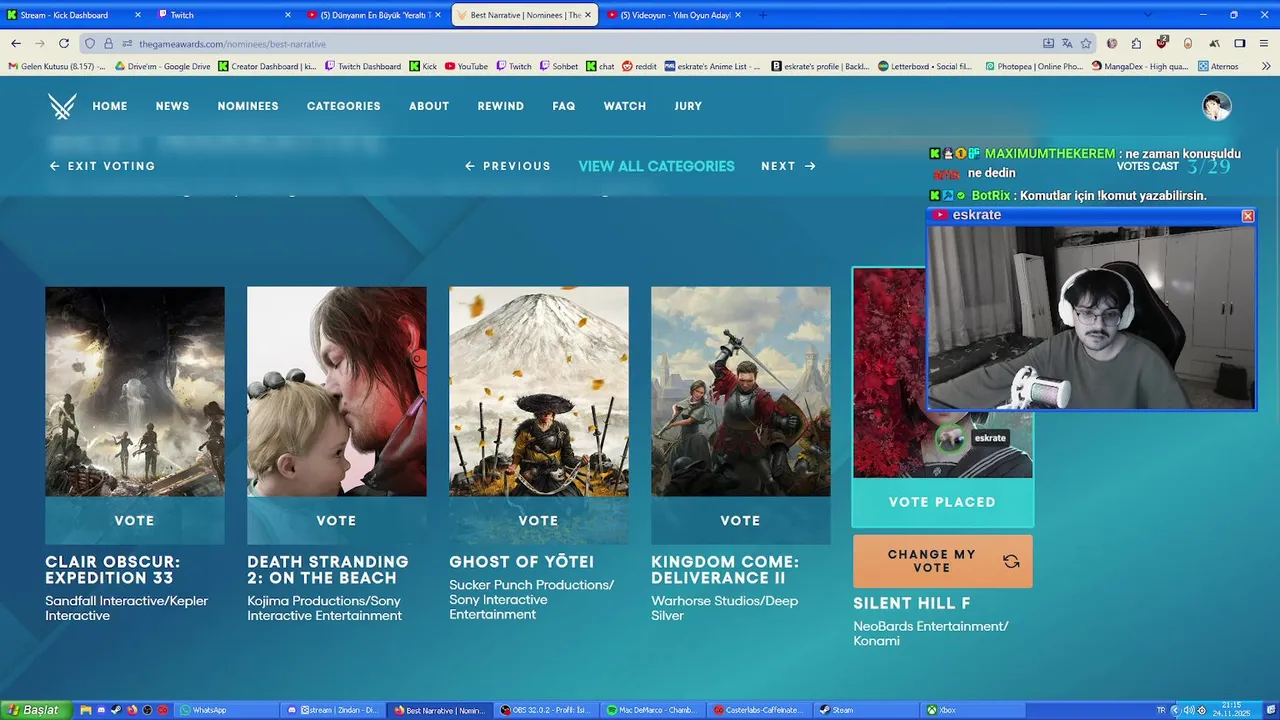Go to the NEXT category
Screen dimensions: 1280x720
788,166
